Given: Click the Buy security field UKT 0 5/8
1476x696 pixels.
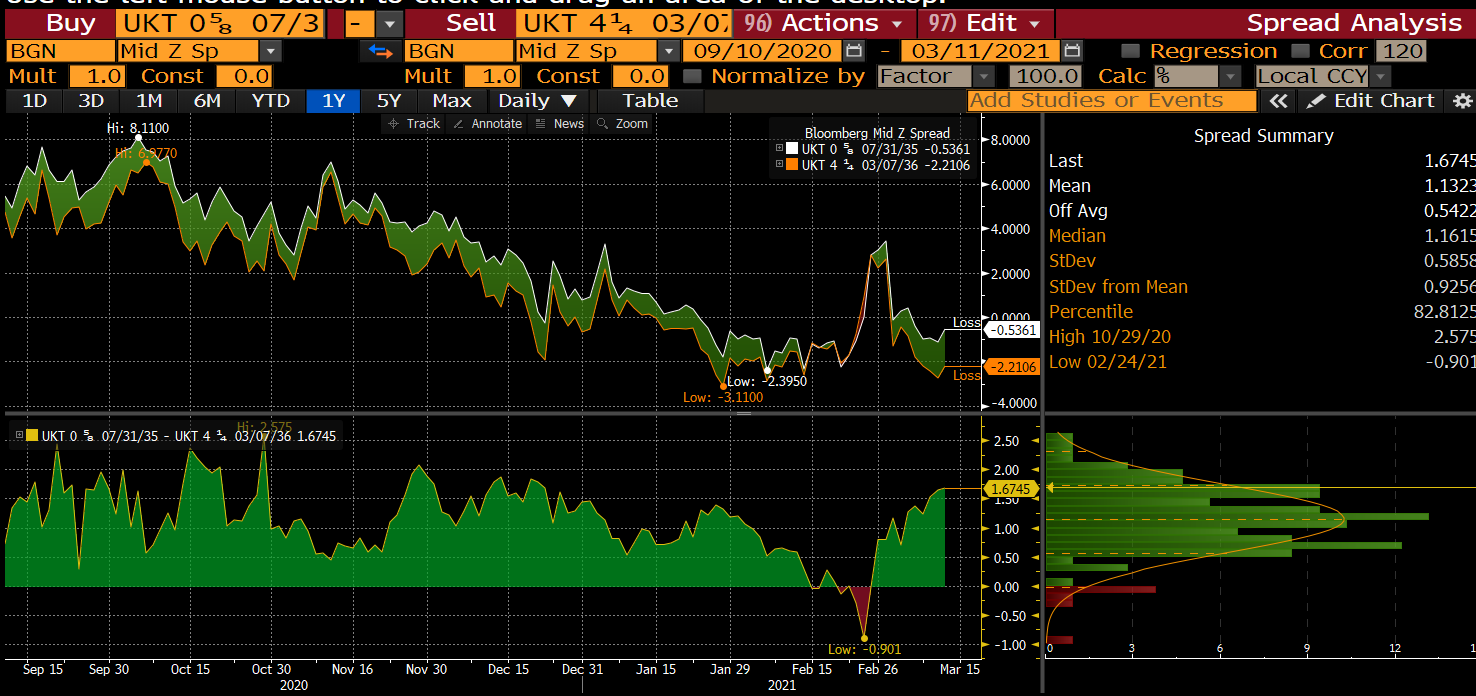Looking at the screenshot, I should (x=219, y=23).
